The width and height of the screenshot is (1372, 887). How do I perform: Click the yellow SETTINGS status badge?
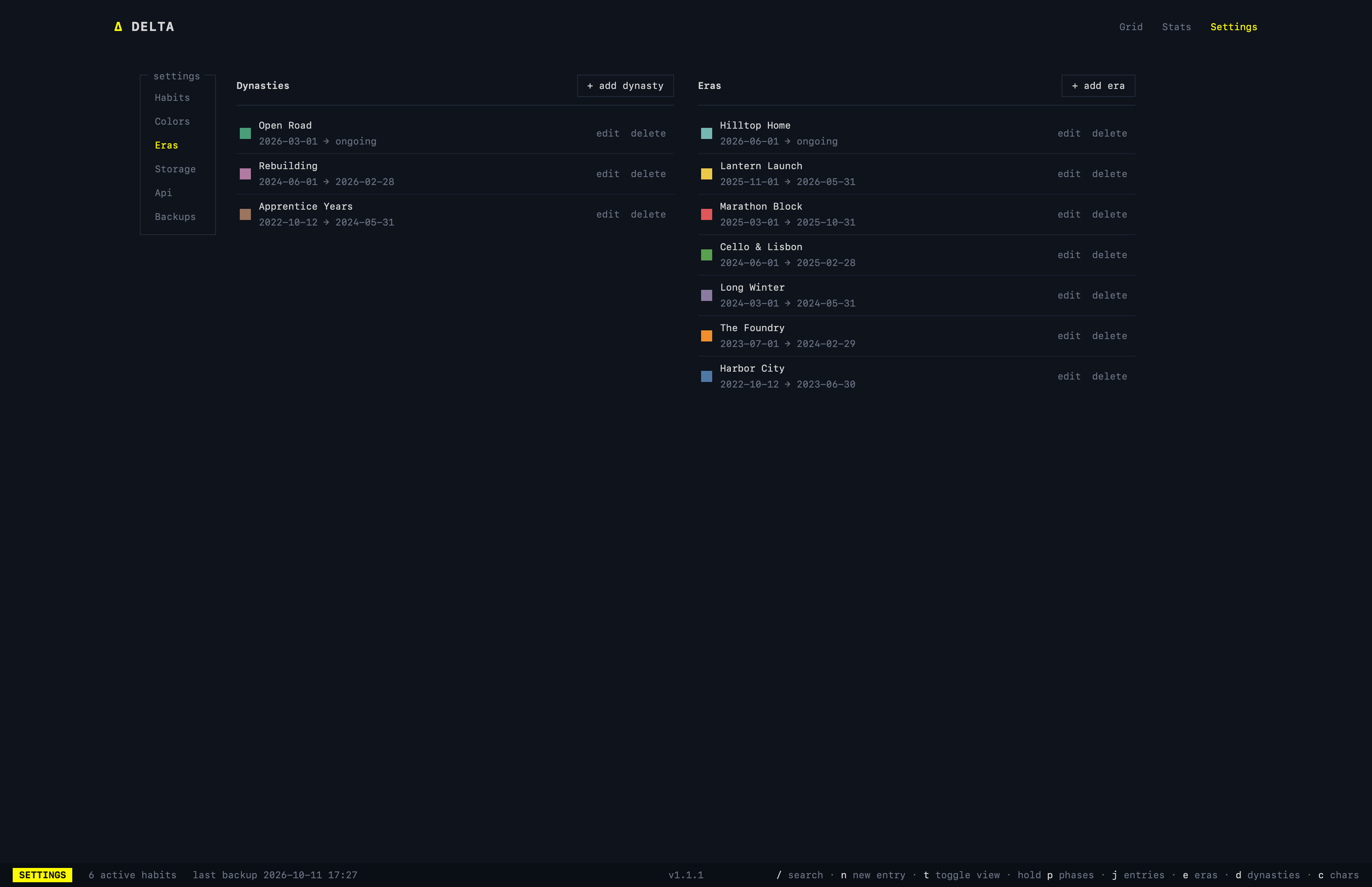[x=42, y=875]
